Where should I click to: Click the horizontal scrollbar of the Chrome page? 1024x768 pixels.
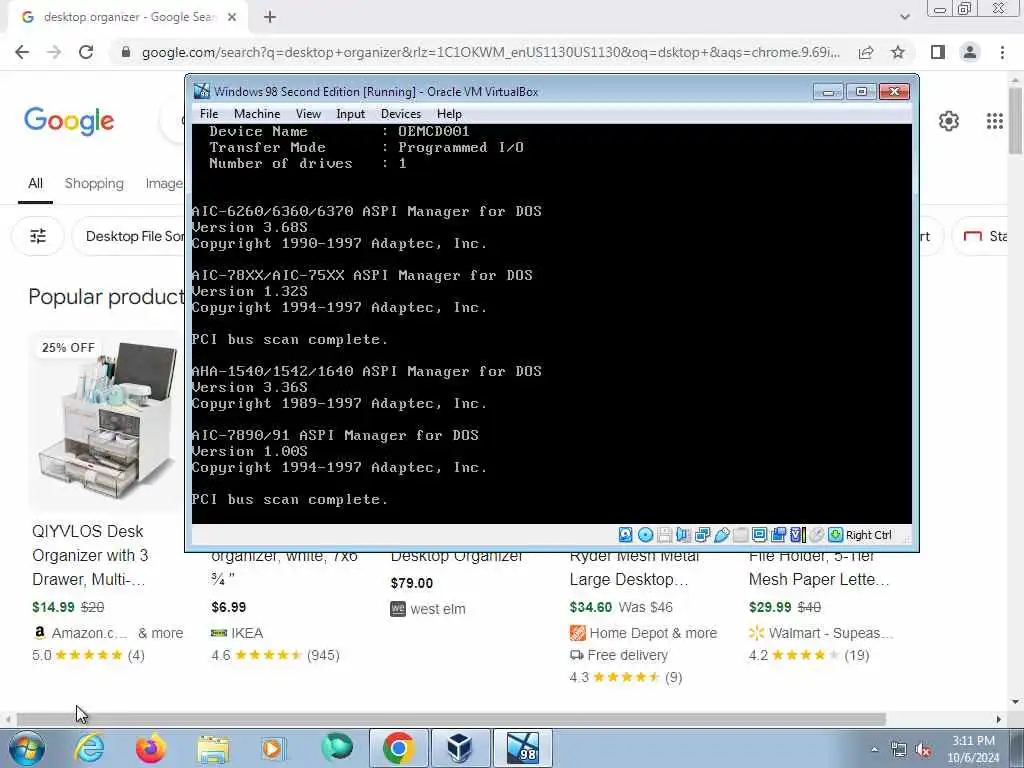point(451,719)
